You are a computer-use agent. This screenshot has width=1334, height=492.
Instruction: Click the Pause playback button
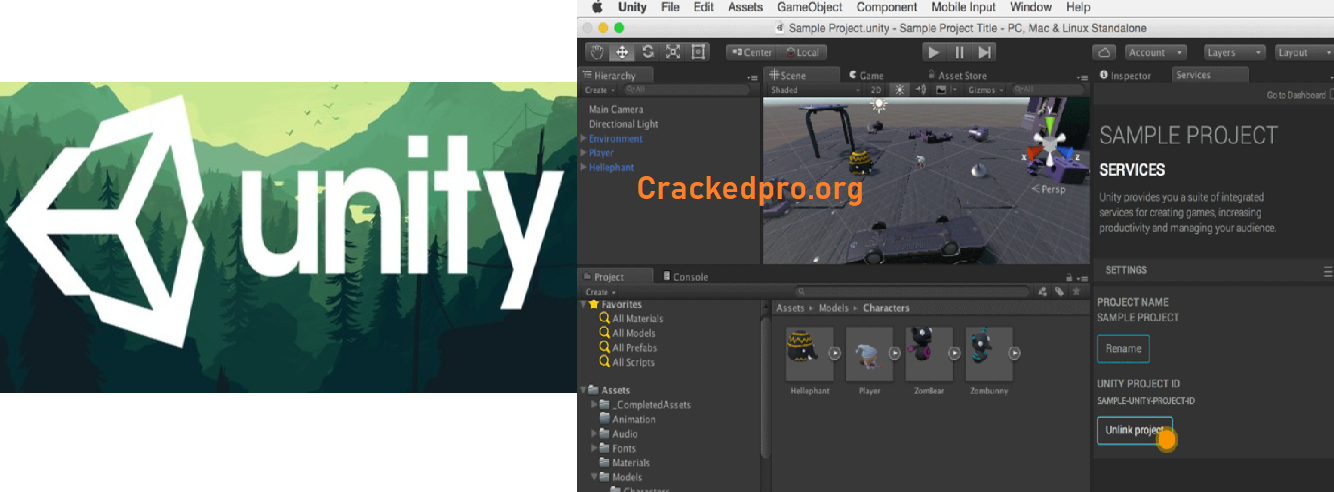[x=960, y=52]
